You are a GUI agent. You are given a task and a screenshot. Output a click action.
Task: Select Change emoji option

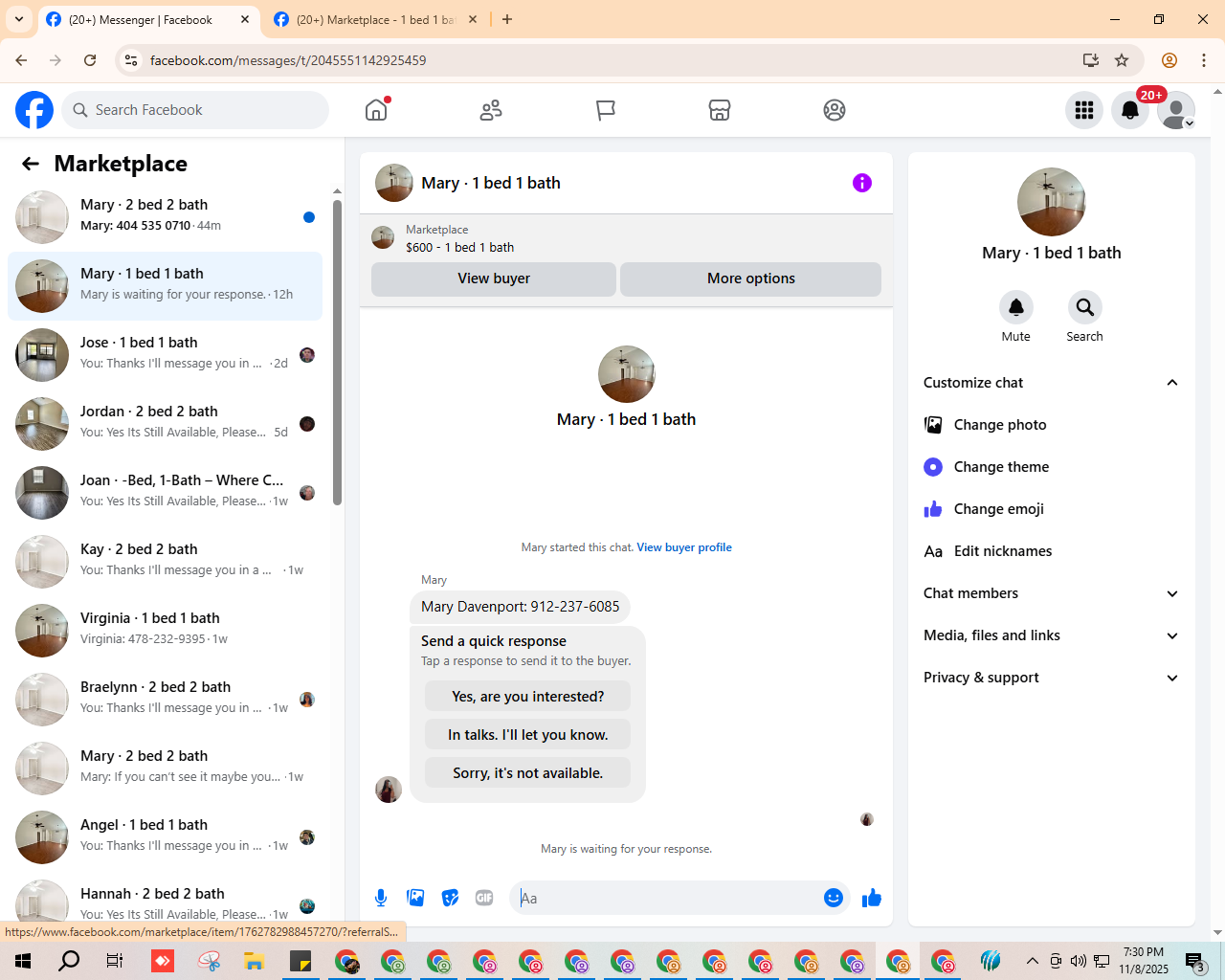click(x=1052, y=509)
